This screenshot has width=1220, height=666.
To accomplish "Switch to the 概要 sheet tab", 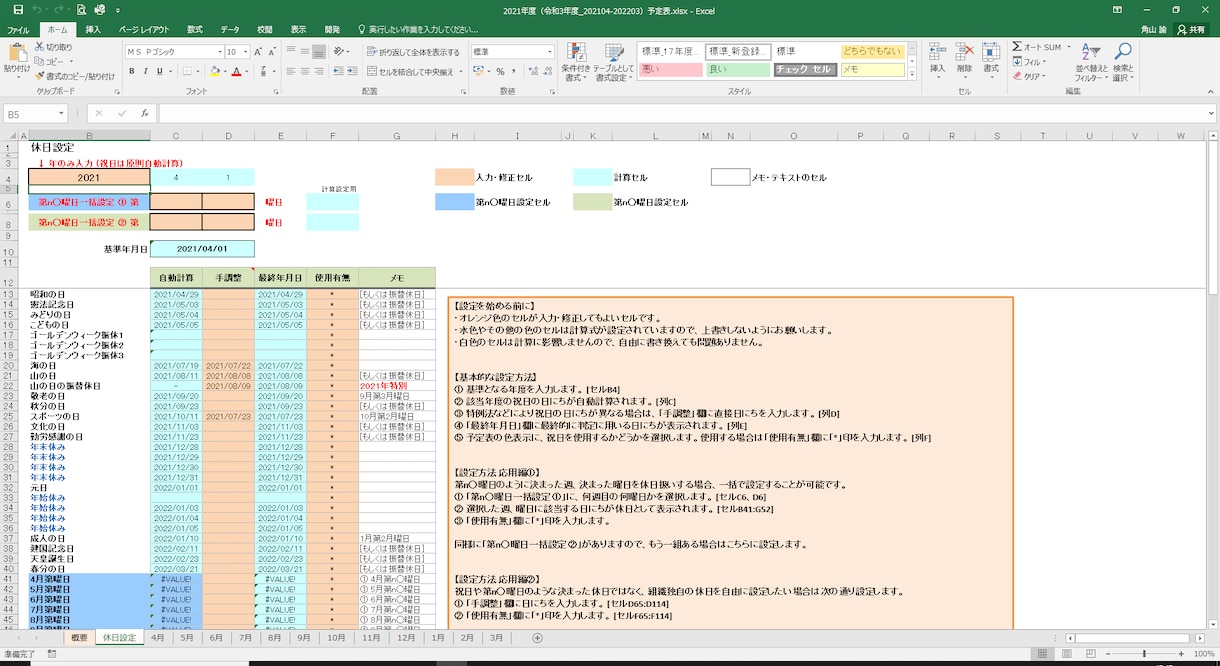I will pyautogui.click(x=77, y=638).
